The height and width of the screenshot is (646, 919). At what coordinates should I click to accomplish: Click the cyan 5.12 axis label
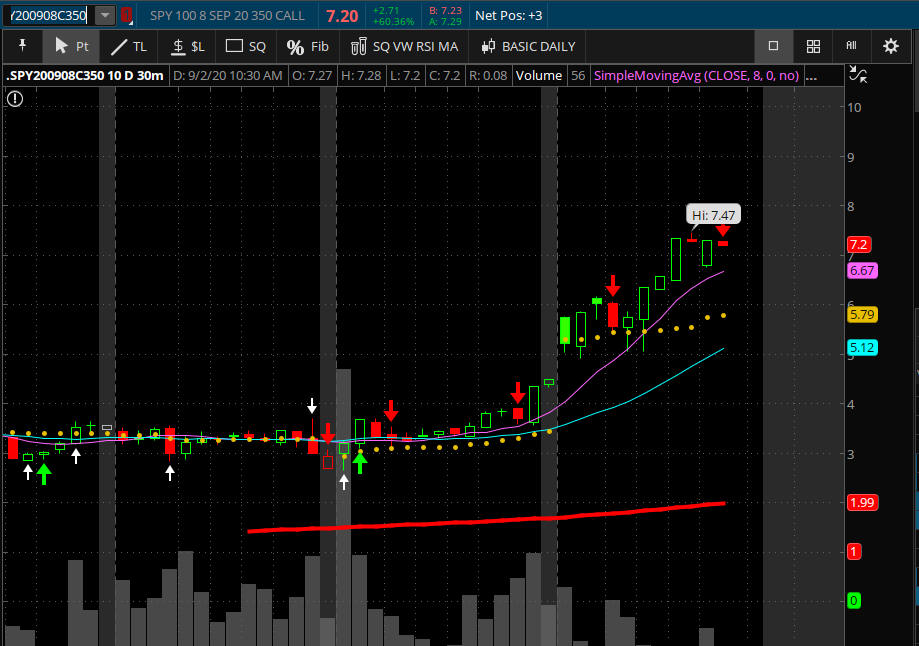coord(862,348)
